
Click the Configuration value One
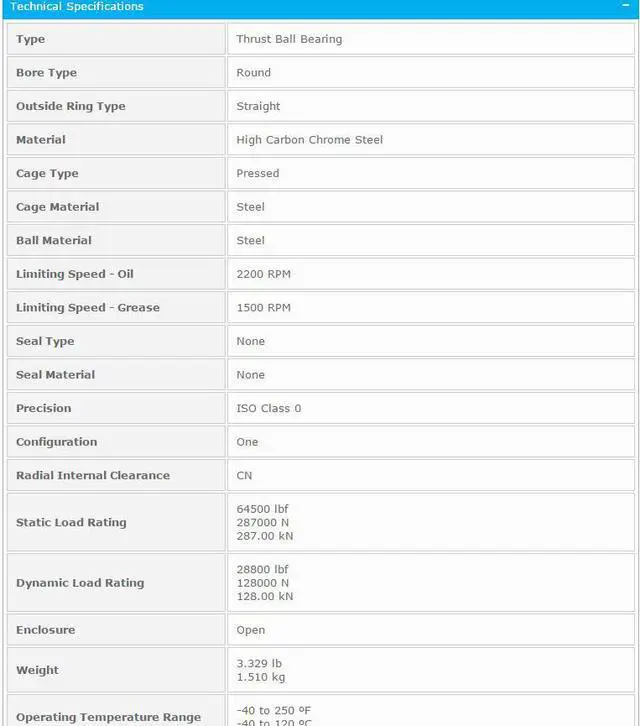pos(247,442)
